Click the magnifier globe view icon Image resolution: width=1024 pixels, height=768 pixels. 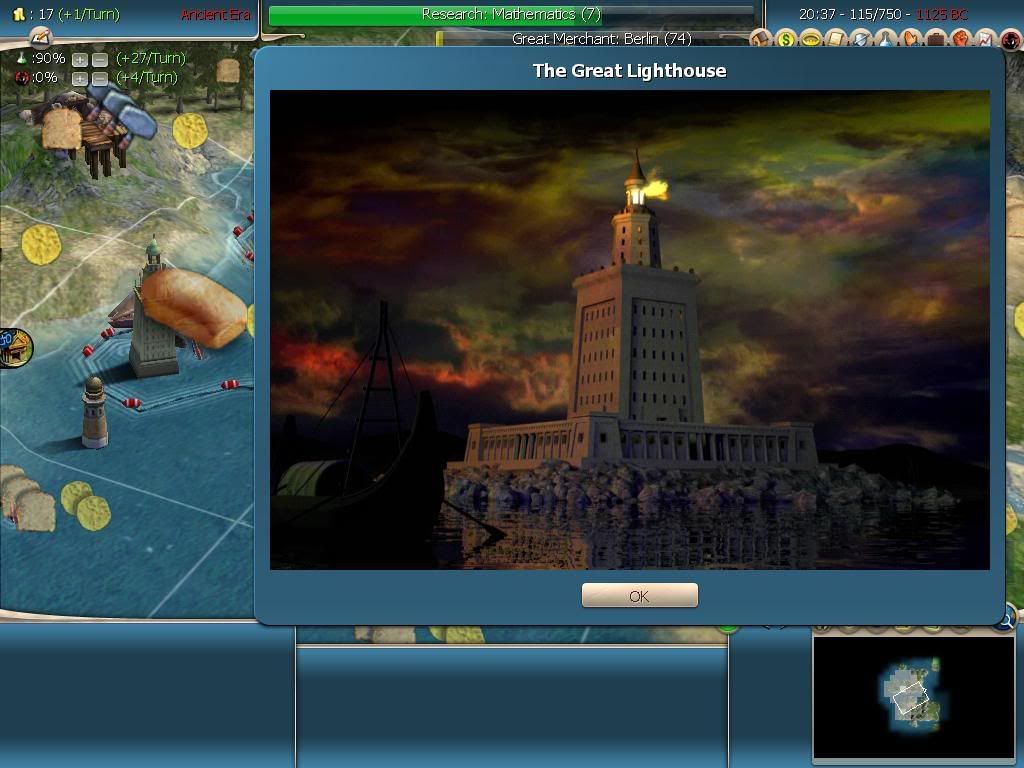click(1006, 620)
